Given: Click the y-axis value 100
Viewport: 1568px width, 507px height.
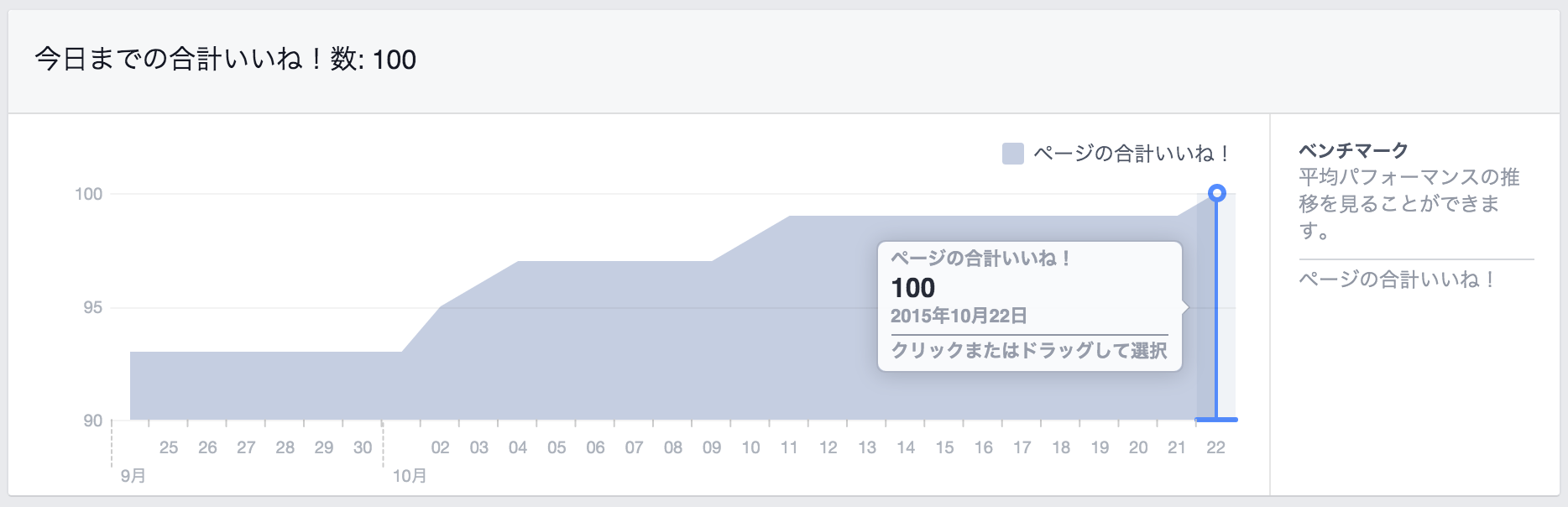Looking at the screenshot, I should click(x=88, y=194).
